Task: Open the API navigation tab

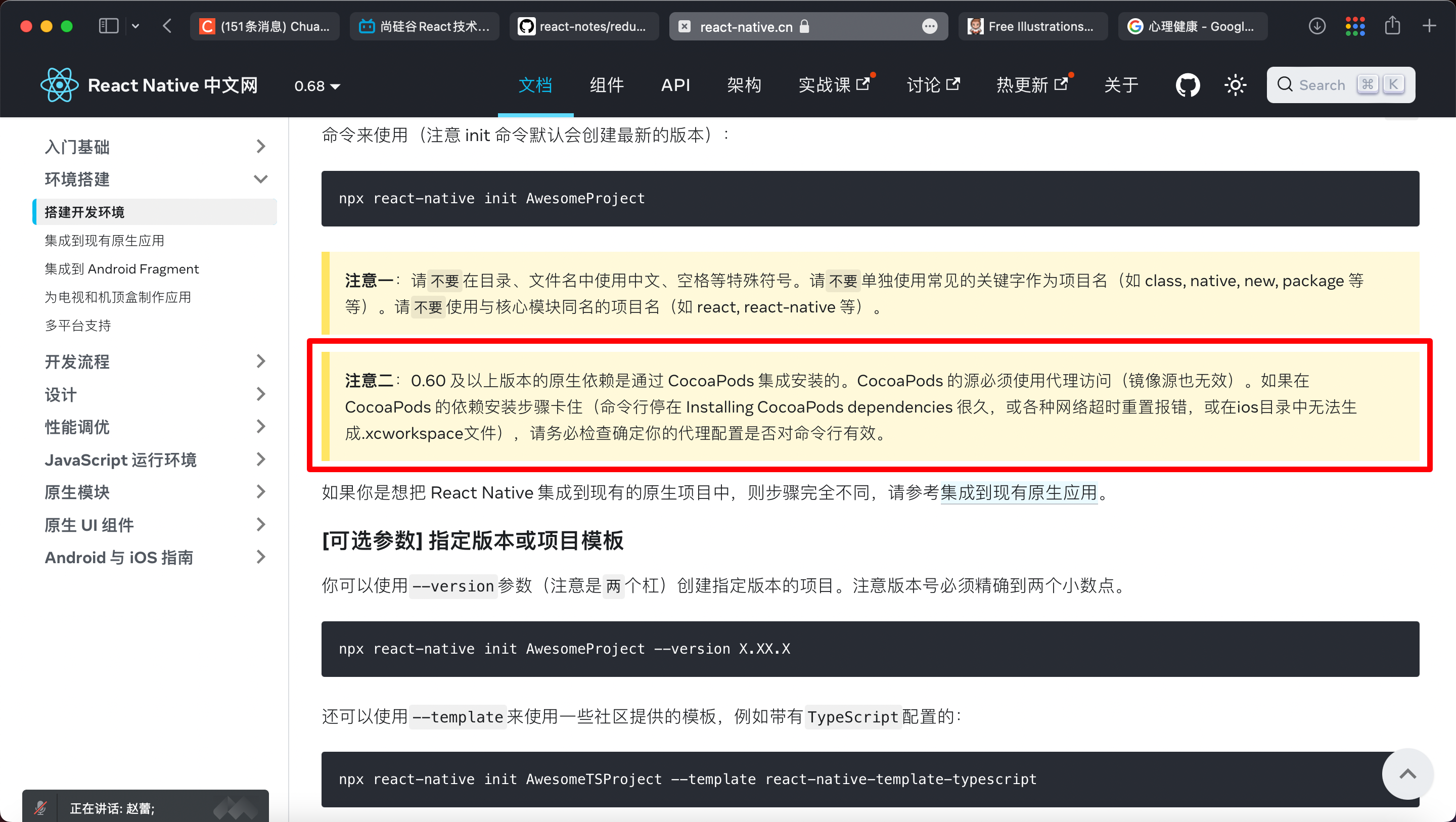Action: [x=675, y=85]
